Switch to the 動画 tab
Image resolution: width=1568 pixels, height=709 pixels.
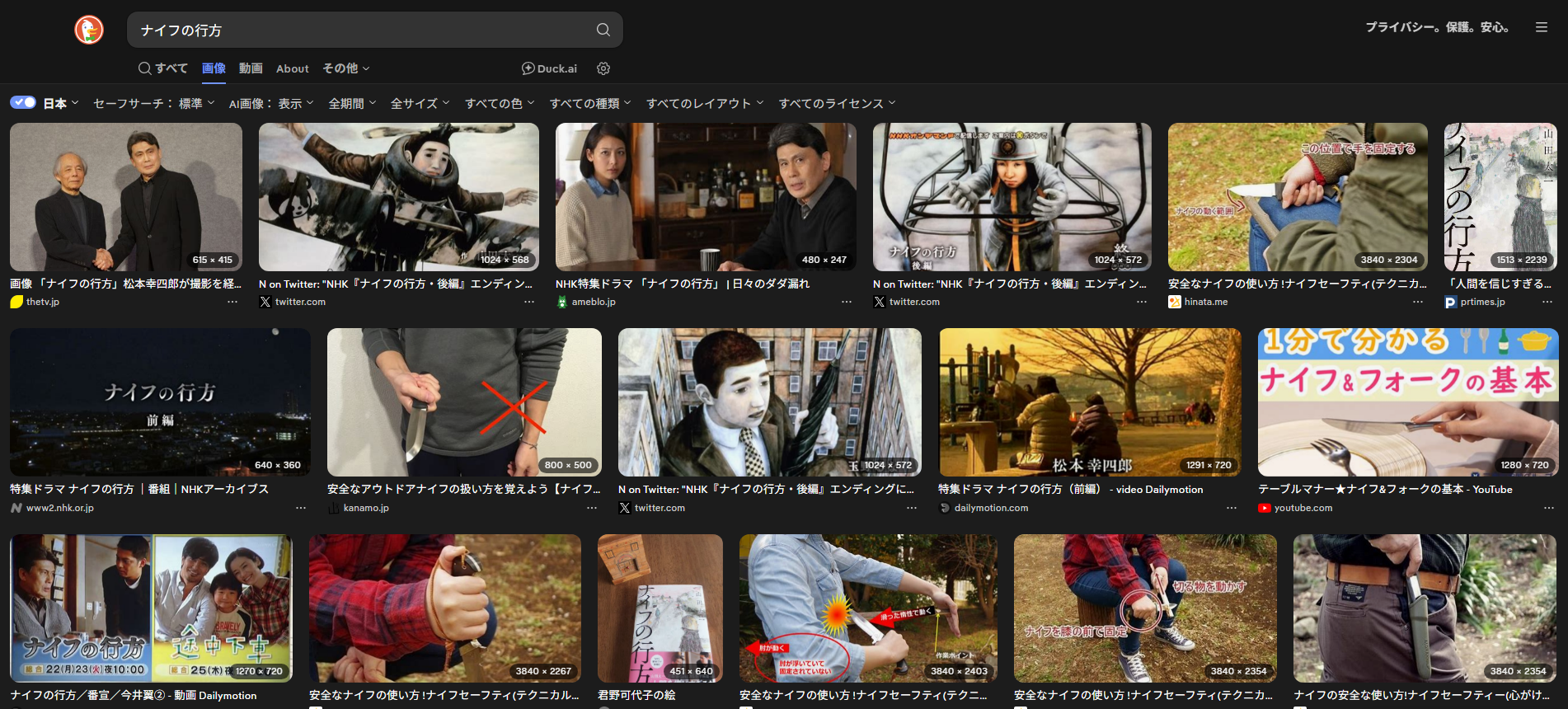pos(251,68)
